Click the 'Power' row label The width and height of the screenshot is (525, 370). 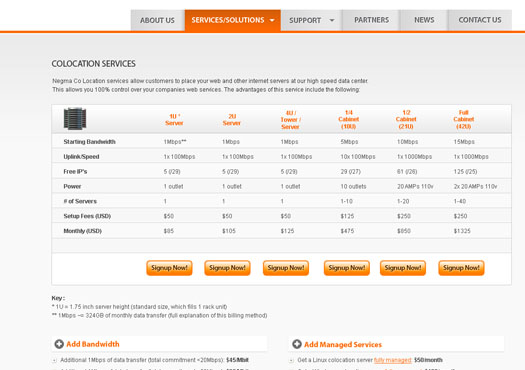72,186
